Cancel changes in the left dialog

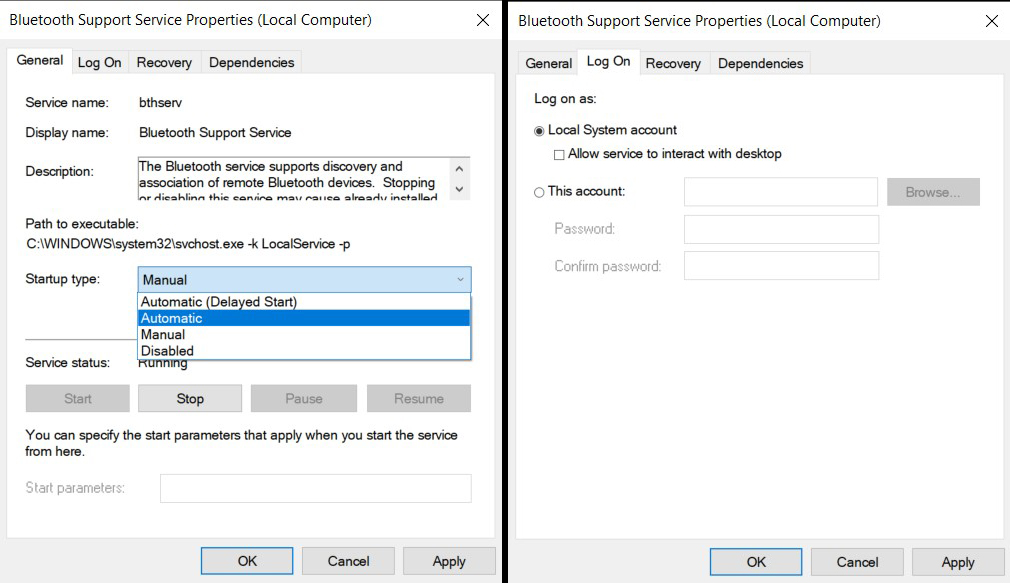coord(348,561)
